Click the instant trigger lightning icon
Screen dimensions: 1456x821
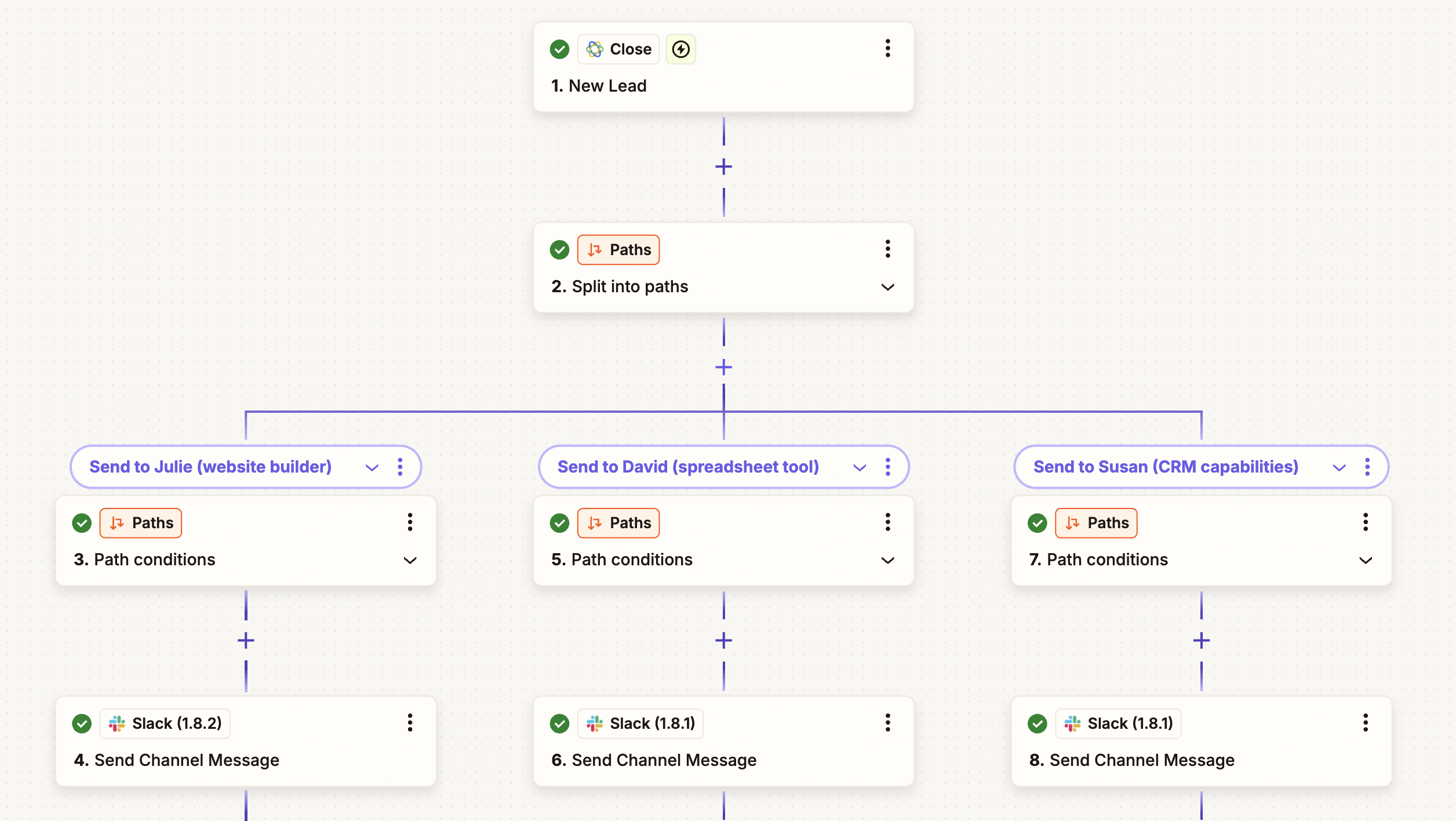tap(680, 49)
